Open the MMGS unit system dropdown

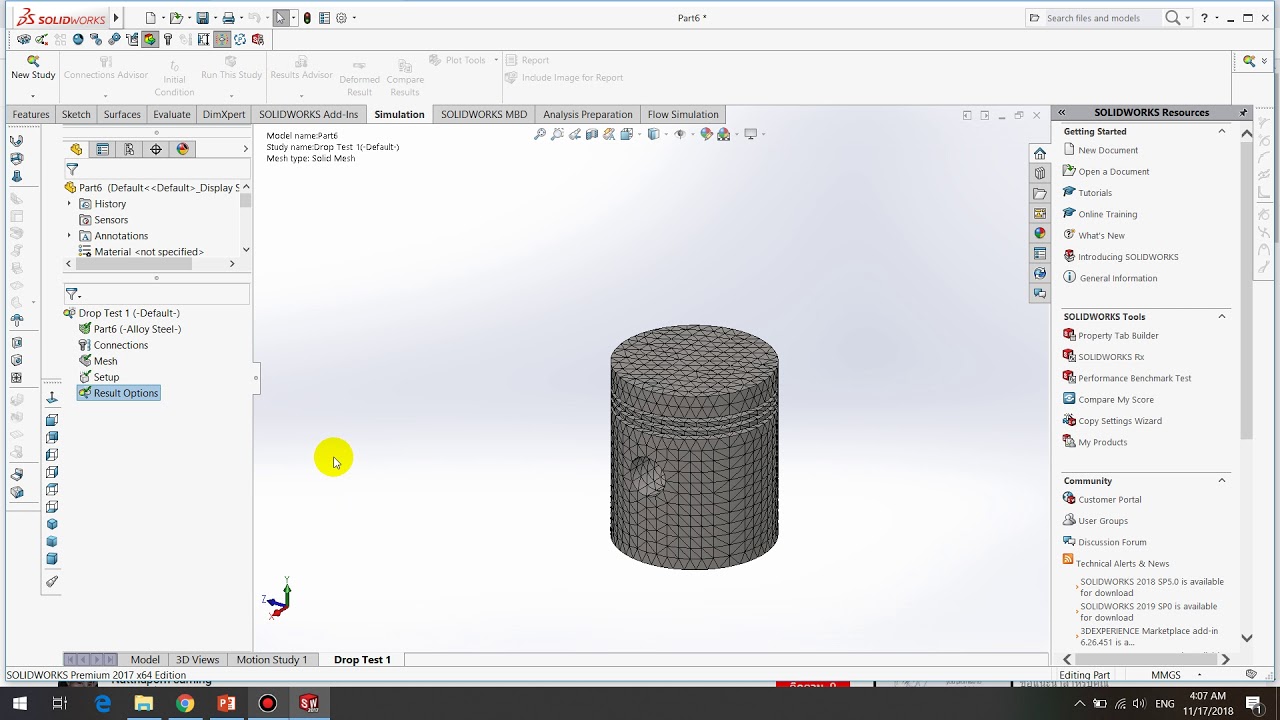pos(1200,675)
